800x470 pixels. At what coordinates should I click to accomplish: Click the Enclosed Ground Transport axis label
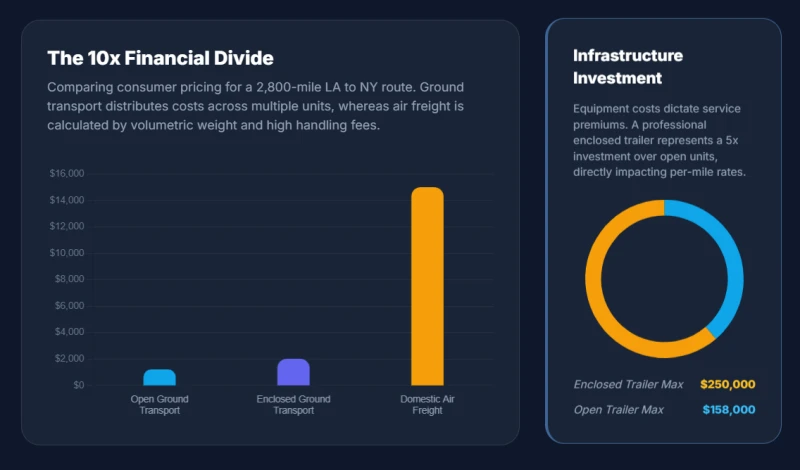293,405
